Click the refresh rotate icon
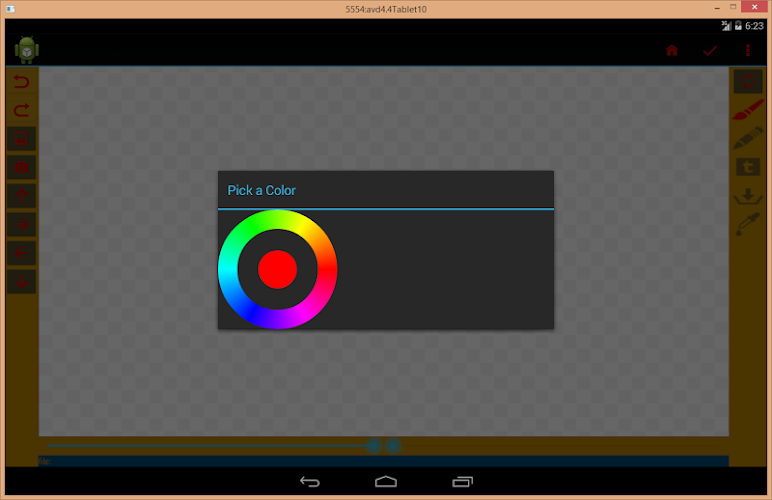This screenshot has height=500, width=772. [748, 81]
